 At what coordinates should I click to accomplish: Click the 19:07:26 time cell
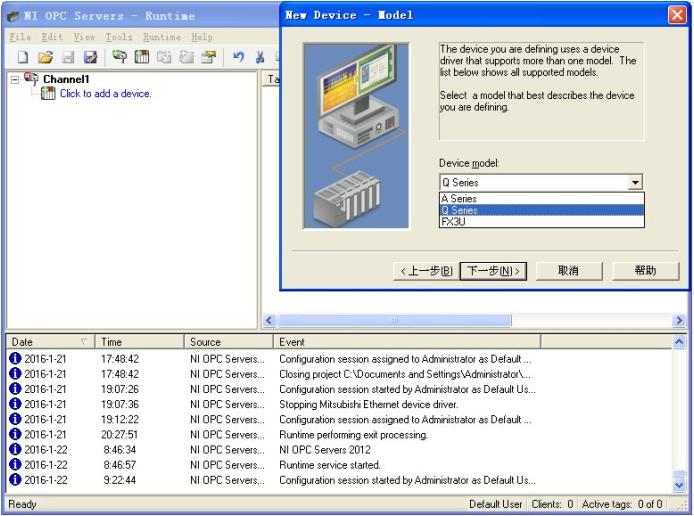[x=120, y=389]
